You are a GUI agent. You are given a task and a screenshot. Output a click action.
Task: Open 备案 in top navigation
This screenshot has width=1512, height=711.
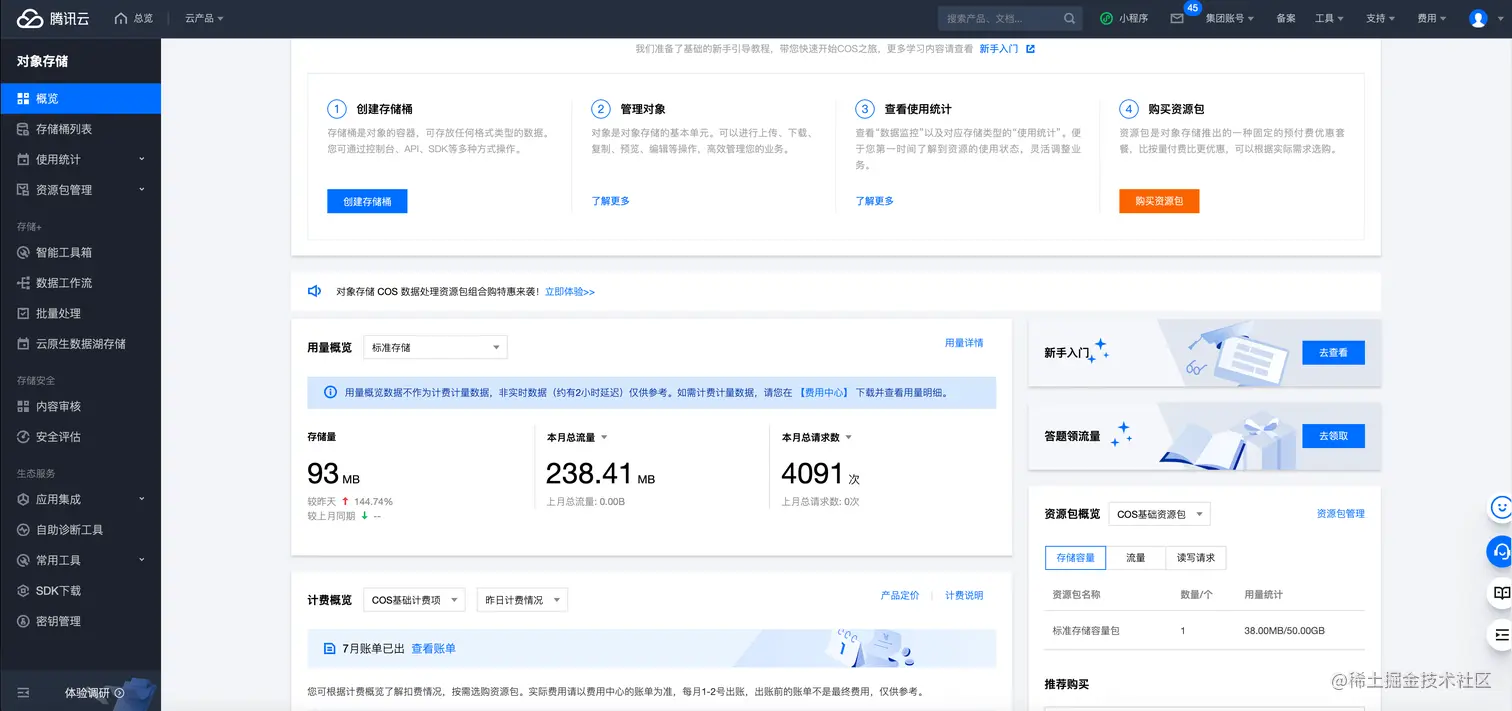coord(1286,18)
